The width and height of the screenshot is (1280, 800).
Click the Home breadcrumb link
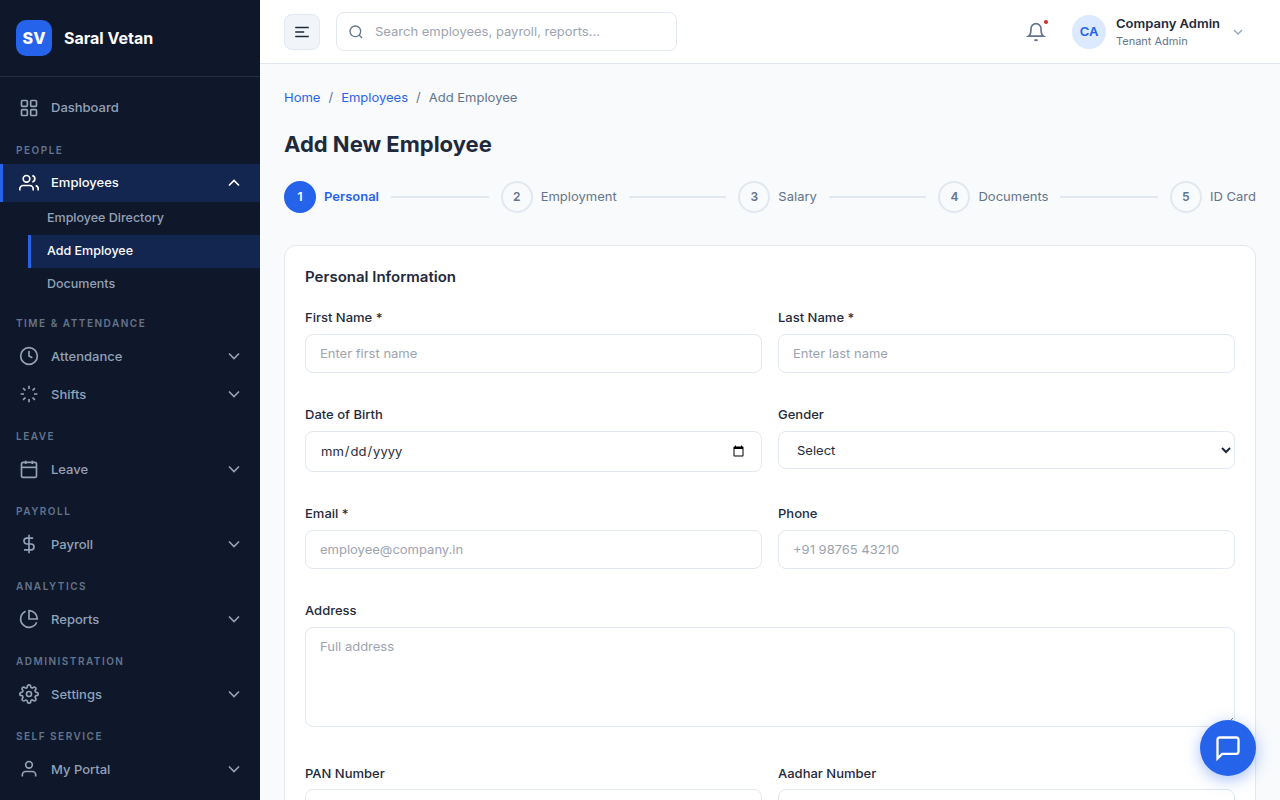point(302,98)
